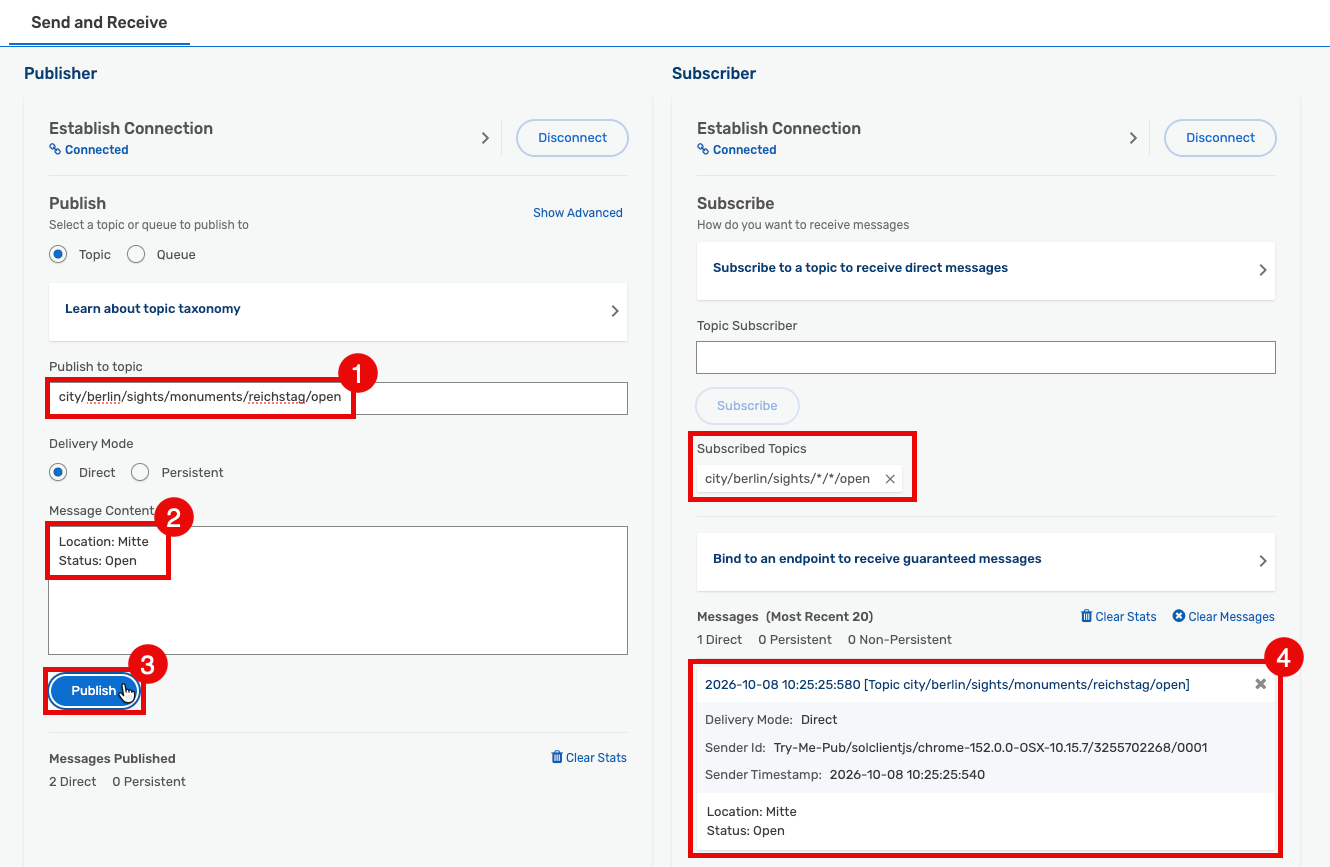Expand Publisher Establish Connection section
This screenshot has width=1330, height=867.
tap(485, 138)
